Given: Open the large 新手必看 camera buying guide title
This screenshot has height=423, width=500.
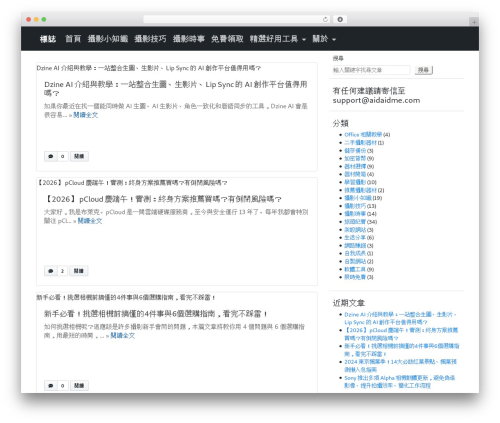Looking at the screenshot, I should coord(156,314).
